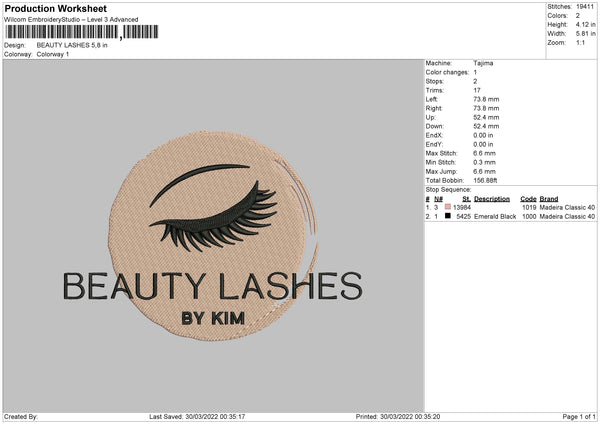The height and width of the screenshot is (424, 600).
Task: Click the 'BY KIM' lettering in the design
Action: click(213, 318)
